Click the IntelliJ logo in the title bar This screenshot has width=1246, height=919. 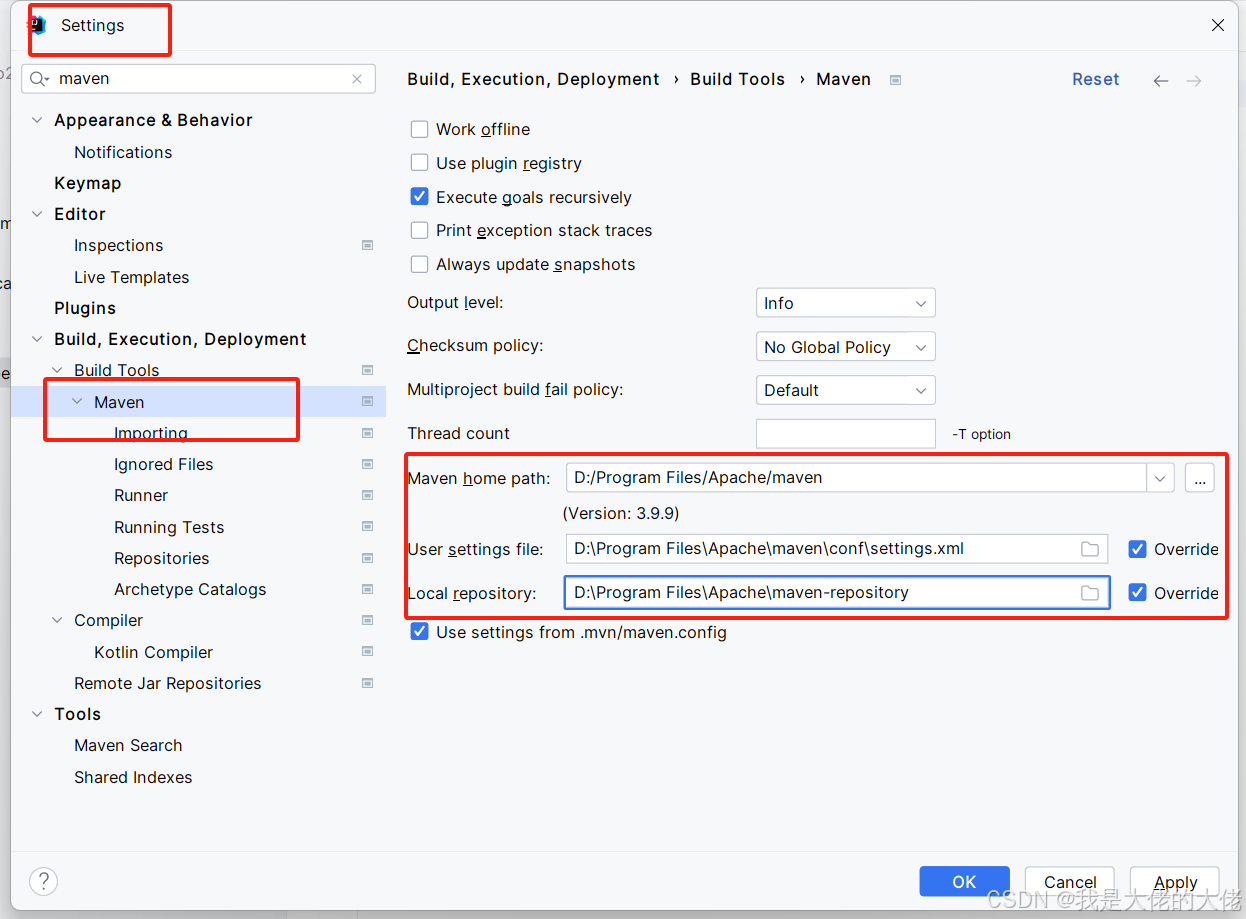tap(38, 25)
